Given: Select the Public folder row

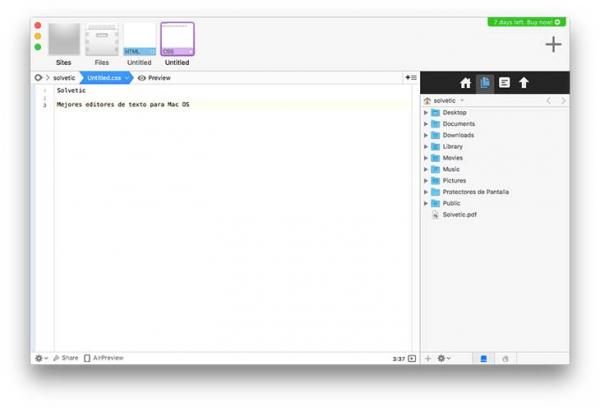Looking at the screenshot, I should (495, 203).
